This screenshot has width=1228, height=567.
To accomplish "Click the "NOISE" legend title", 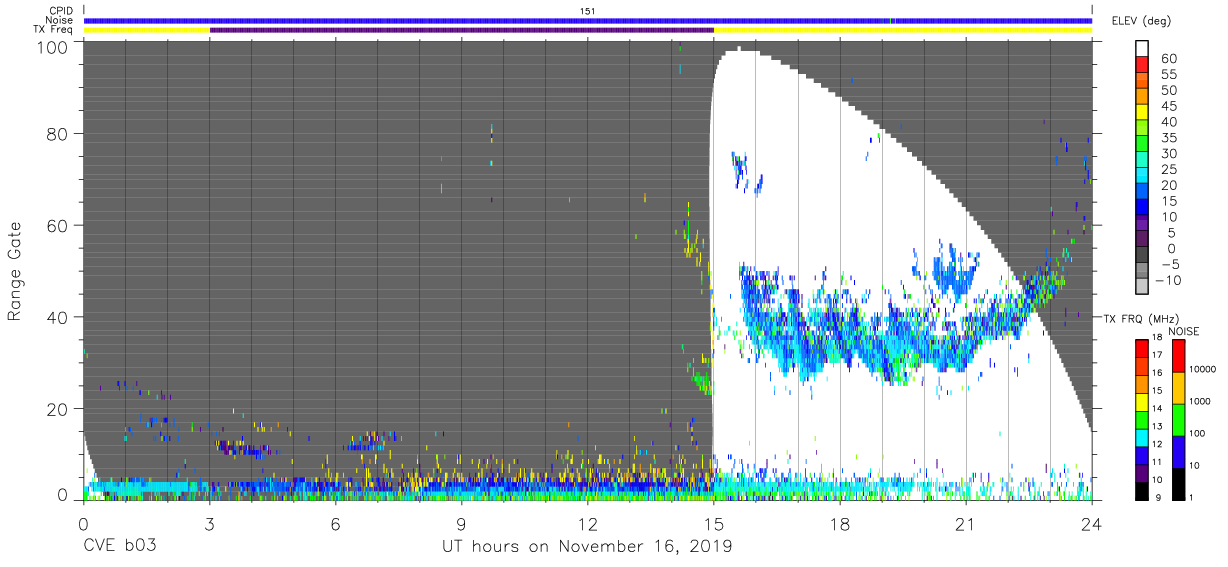I will tap(1183, 331).
